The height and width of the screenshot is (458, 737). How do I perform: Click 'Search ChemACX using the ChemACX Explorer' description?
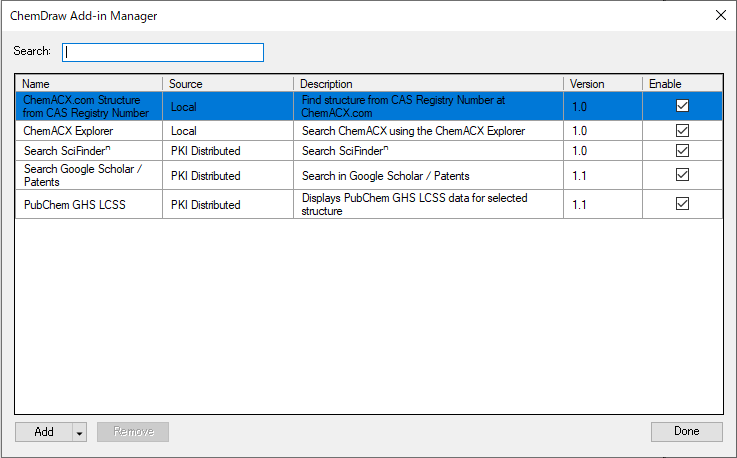tap(414, 131)
